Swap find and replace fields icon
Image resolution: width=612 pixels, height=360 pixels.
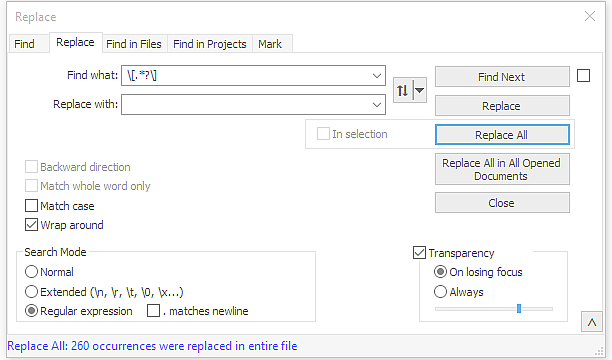pyautogui.click(x=402, y=91)
